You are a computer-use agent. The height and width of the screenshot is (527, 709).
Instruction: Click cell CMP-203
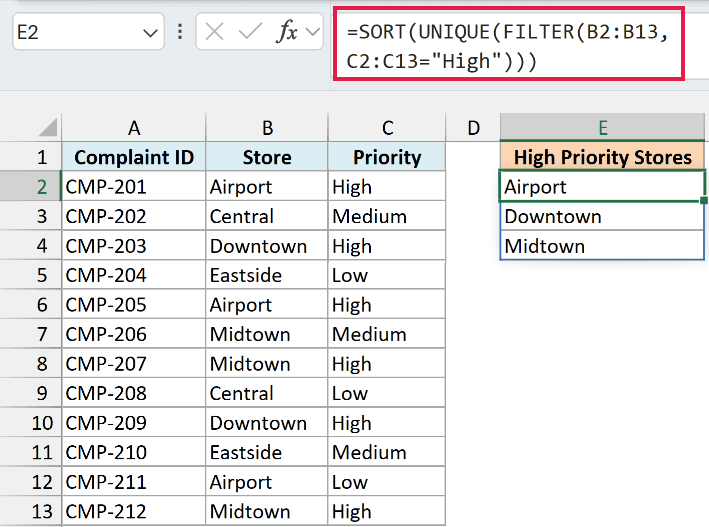pyautogui.click(x=134, y=246)
